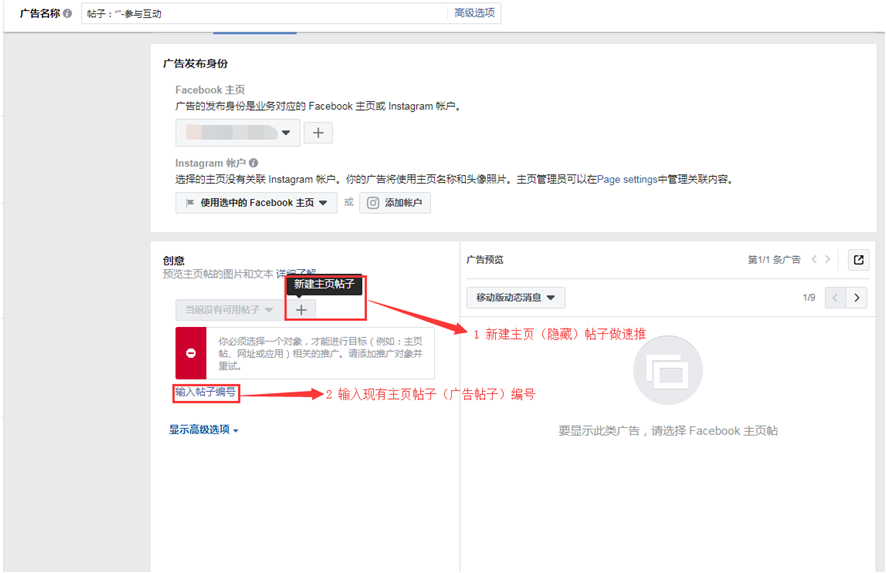Open the 当前没有可用帖子 dropdown
Image resolution: width=886 pixels, height=573 pixels.
(229, 310)
